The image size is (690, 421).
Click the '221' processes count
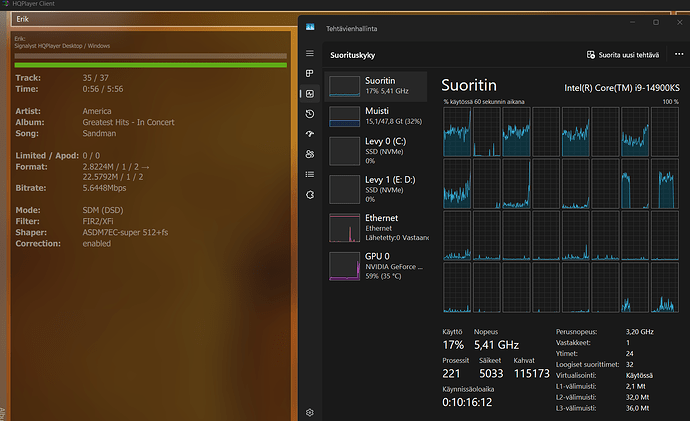coord(451,373)
